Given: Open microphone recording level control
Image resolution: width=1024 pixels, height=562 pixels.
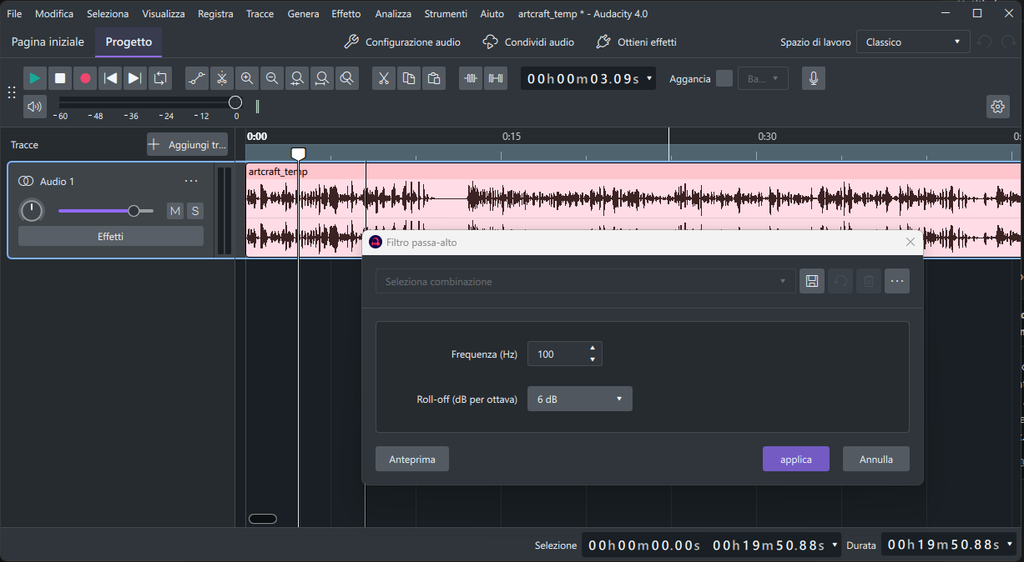Looking at the screenshot, I should tap(813, 78).
